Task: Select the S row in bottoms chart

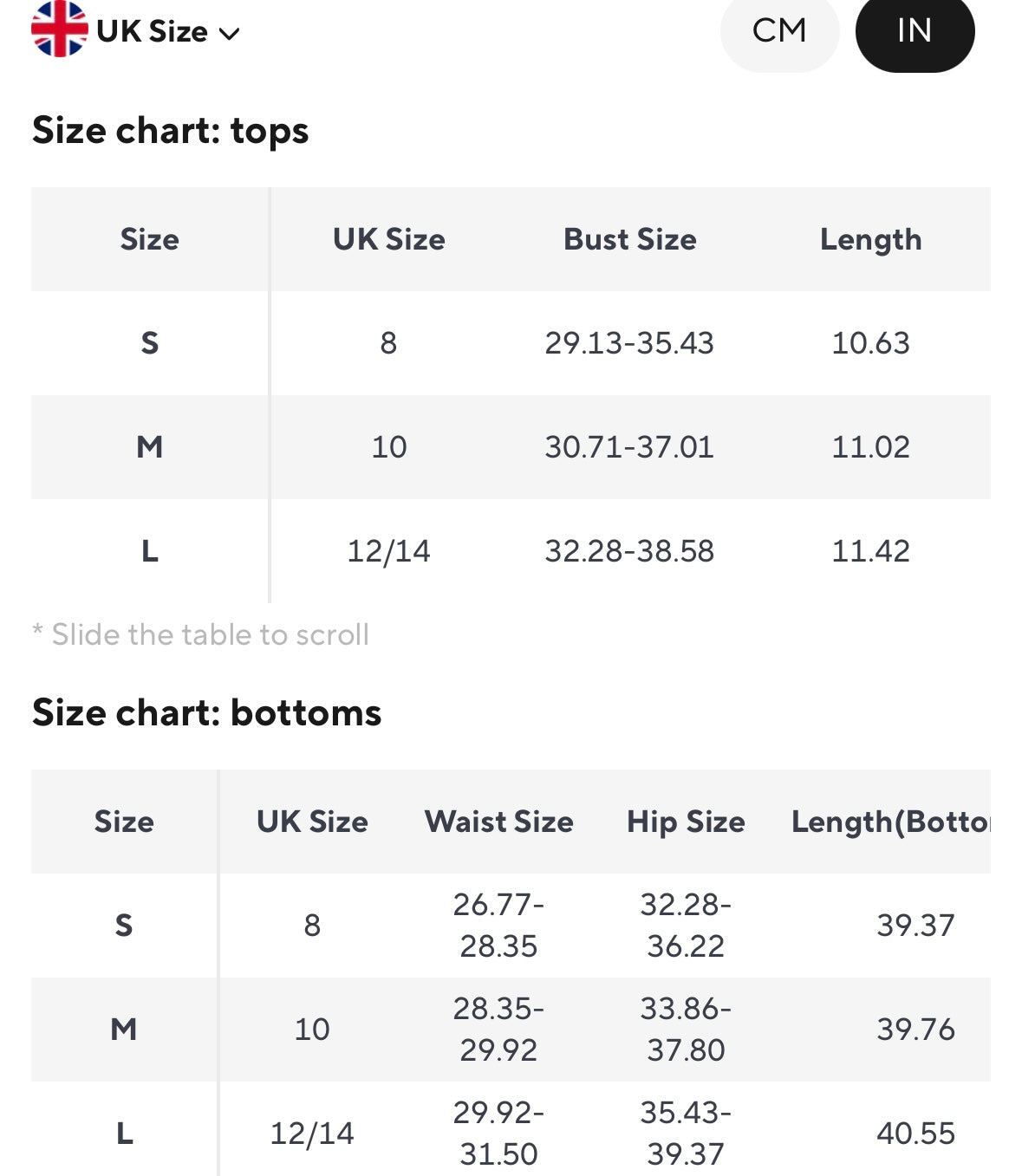Action: pos(124,926)
